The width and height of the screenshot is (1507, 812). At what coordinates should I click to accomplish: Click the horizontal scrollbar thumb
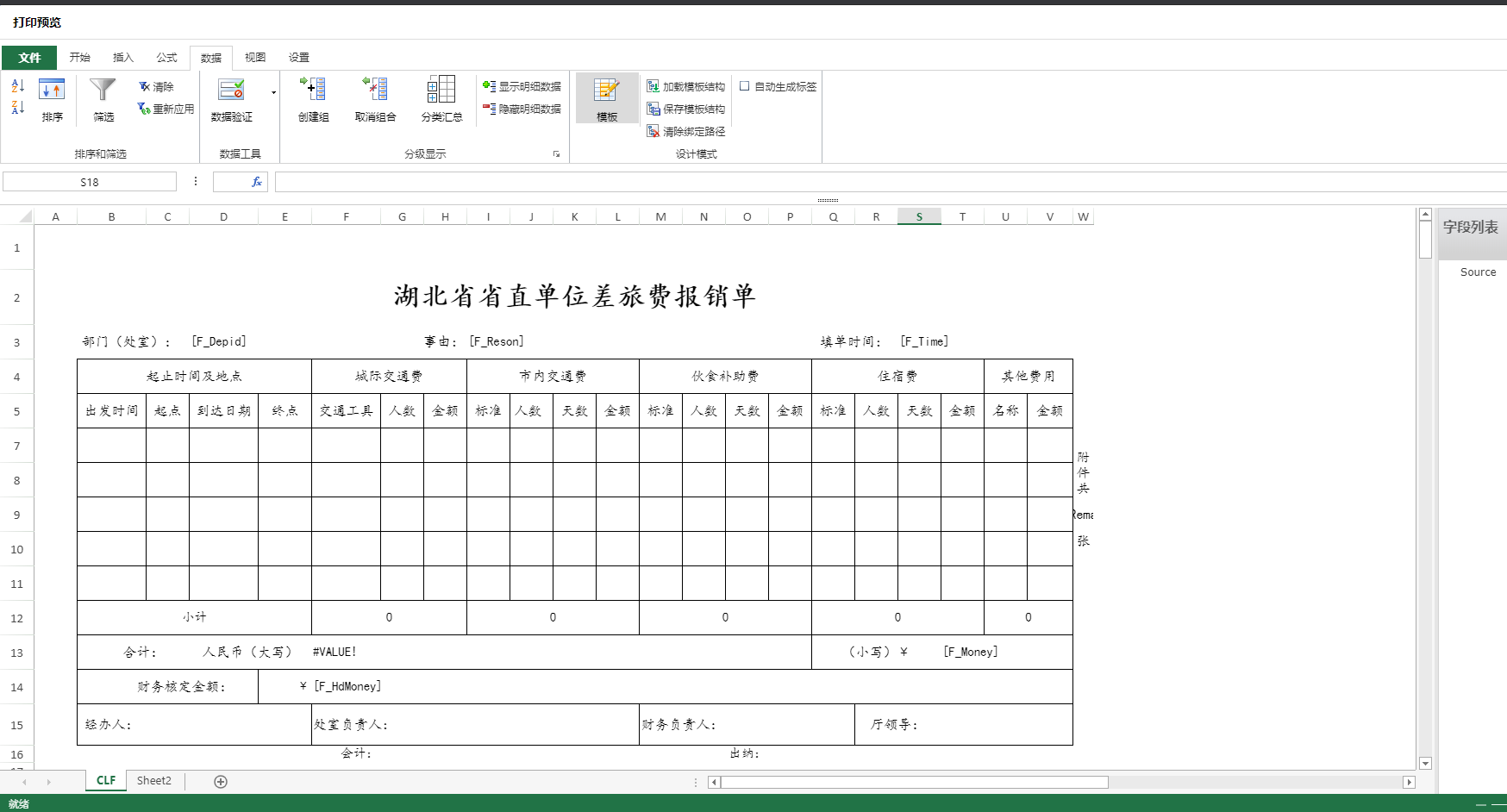914,783
